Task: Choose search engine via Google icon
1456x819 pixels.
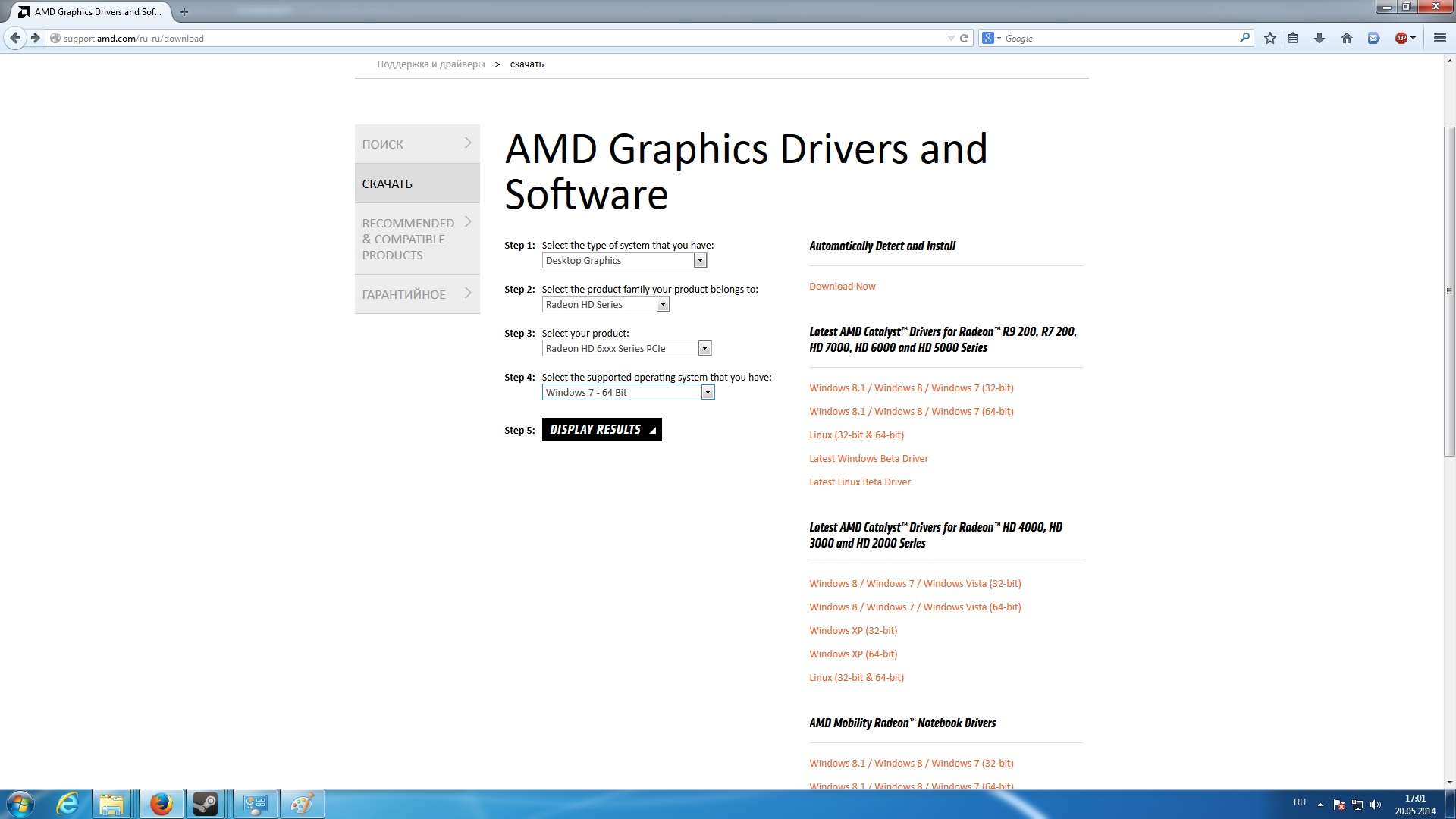Action: pos(991,38)
